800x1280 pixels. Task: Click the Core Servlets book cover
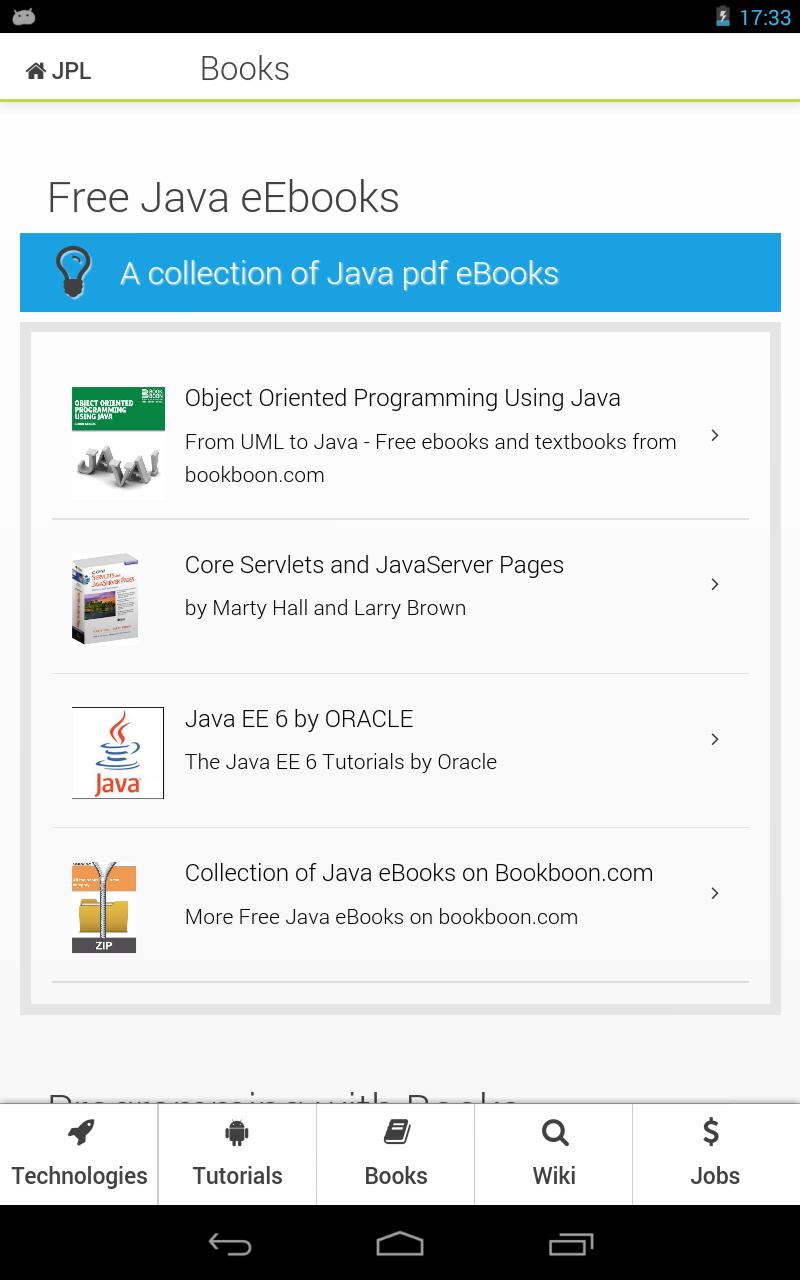[105, 599]
